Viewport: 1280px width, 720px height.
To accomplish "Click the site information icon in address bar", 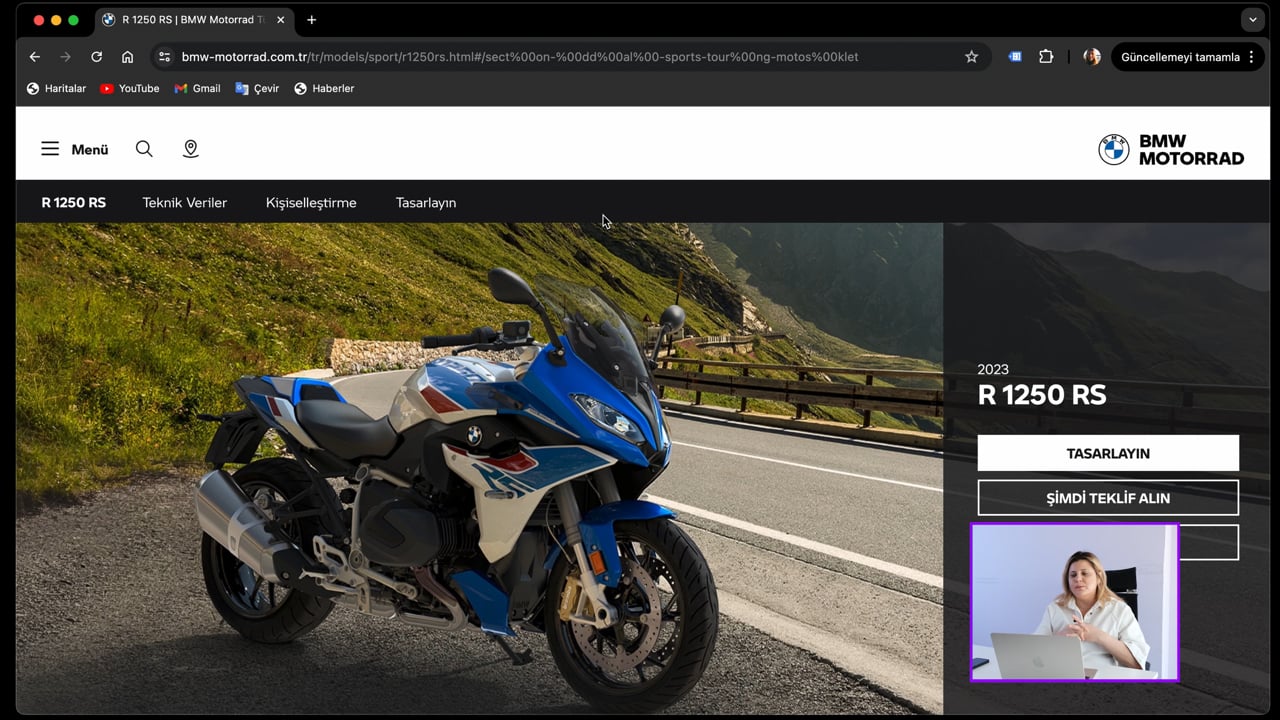I will click(165, 57).
